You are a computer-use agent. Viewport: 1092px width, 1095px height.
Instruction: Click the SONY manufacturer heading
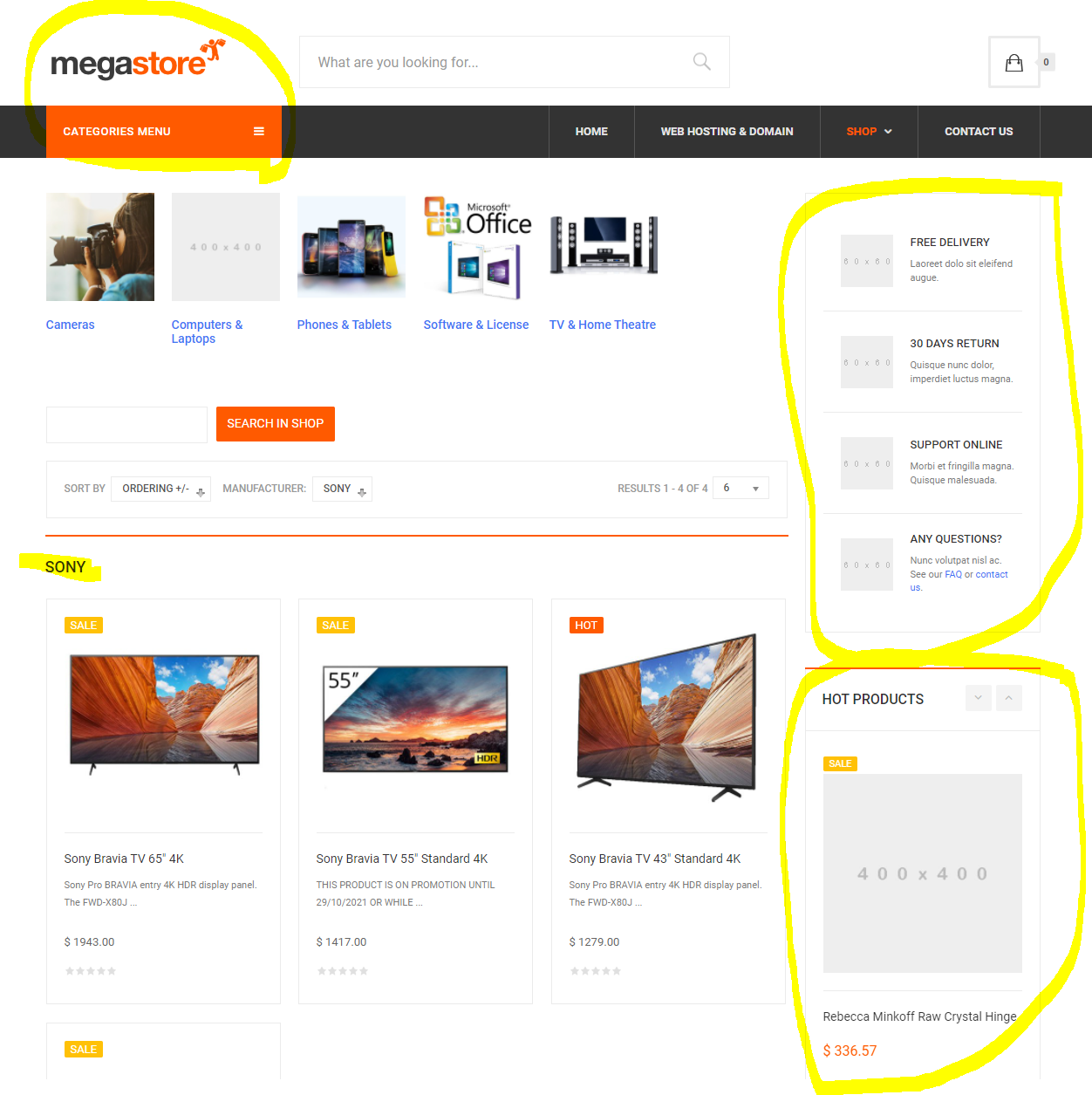coord(65,567)
